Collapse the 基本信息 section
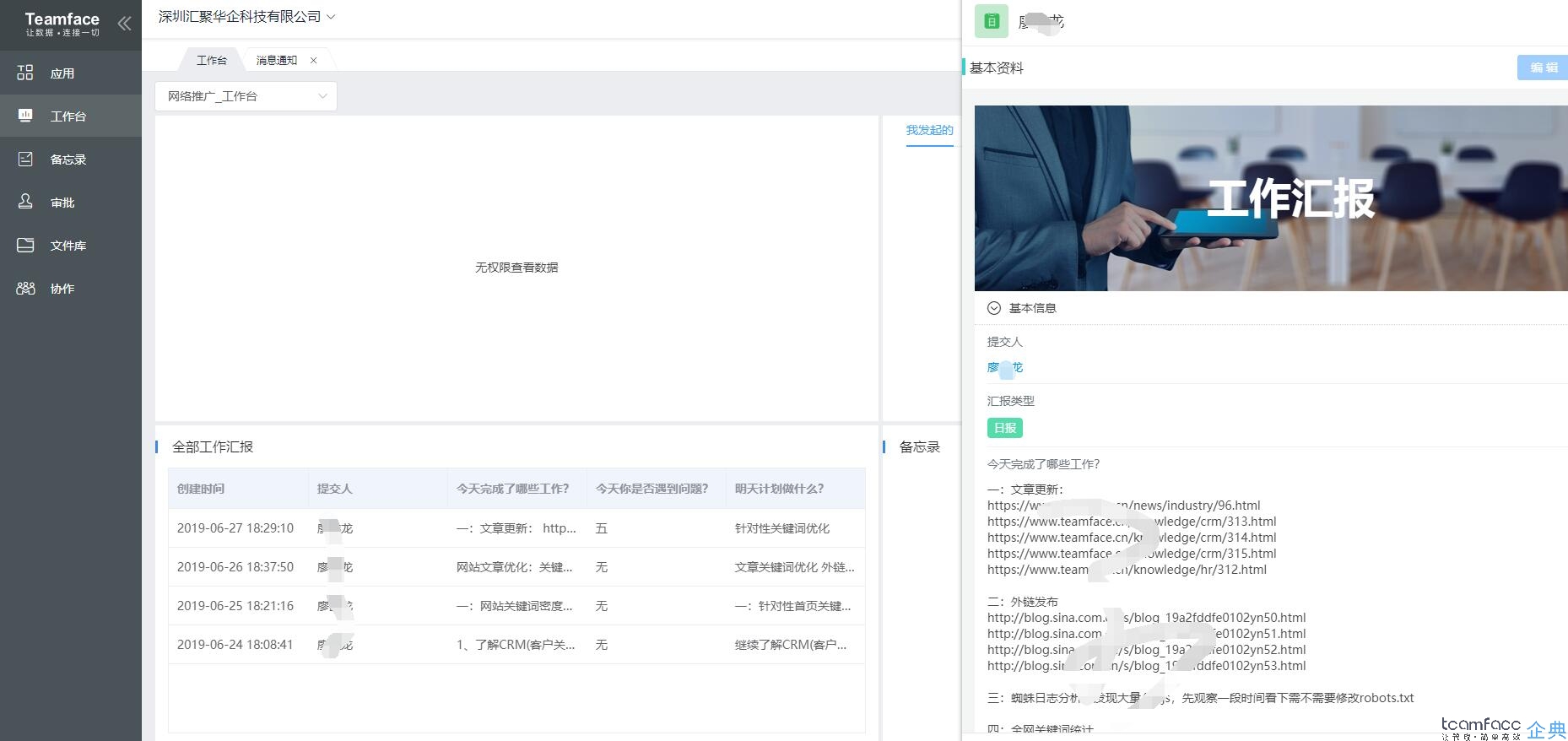The height and width of the screenshot is (741, 1568). [x=994, y=308]
